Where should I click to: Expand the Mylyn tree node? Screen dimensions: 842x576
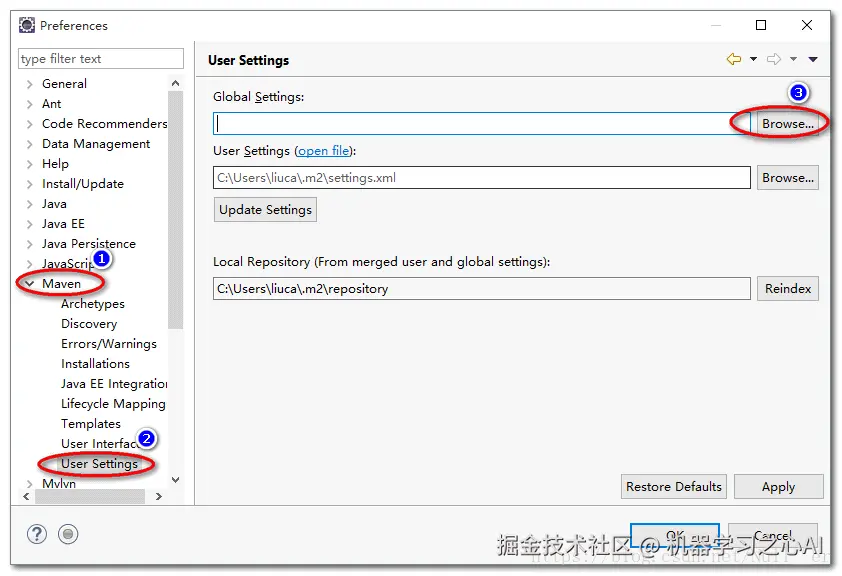pyautogui.click(x=30, y=484)
